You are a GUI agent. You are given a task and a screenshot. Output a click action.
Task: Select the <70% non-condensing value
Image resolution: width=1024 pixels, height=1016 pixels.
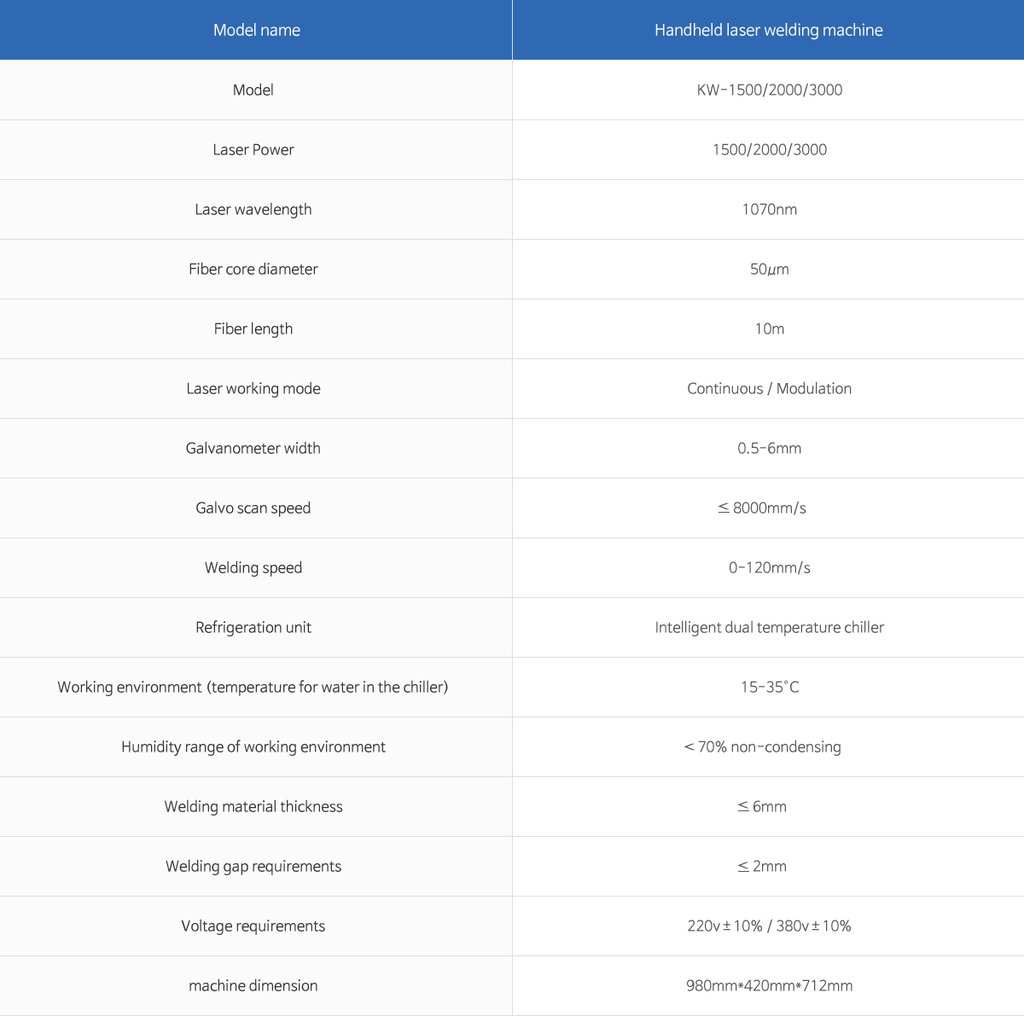[762, 747]
